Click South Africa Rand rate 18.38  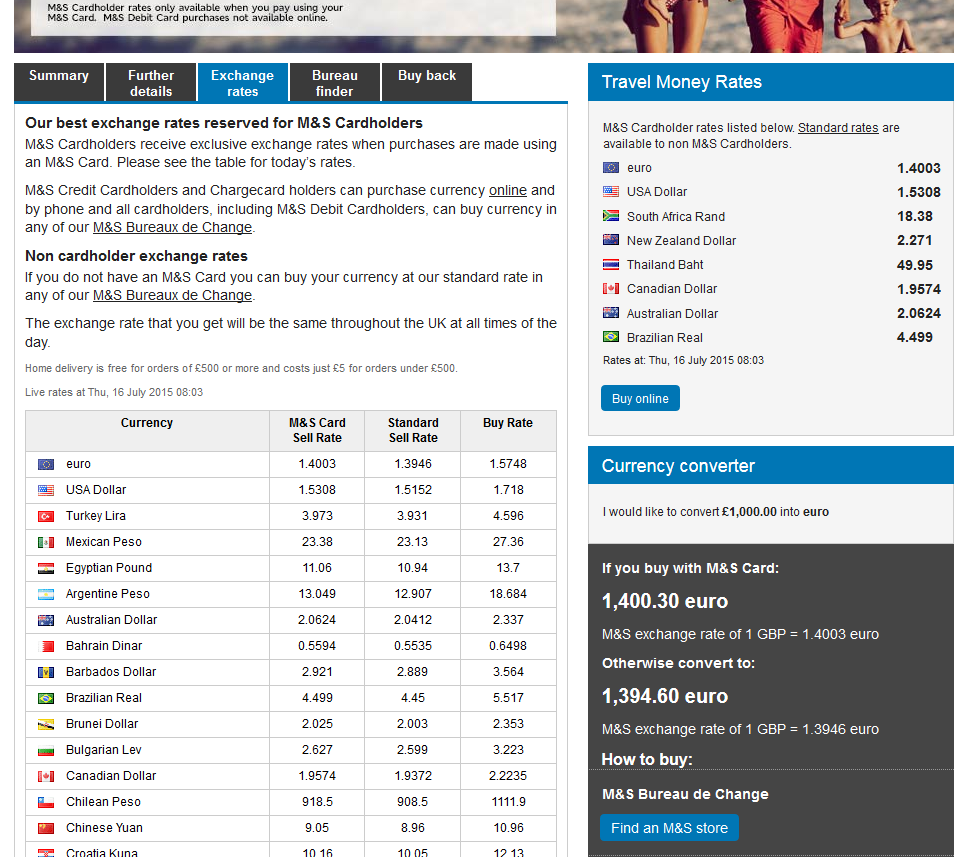[x=914, y=217]
